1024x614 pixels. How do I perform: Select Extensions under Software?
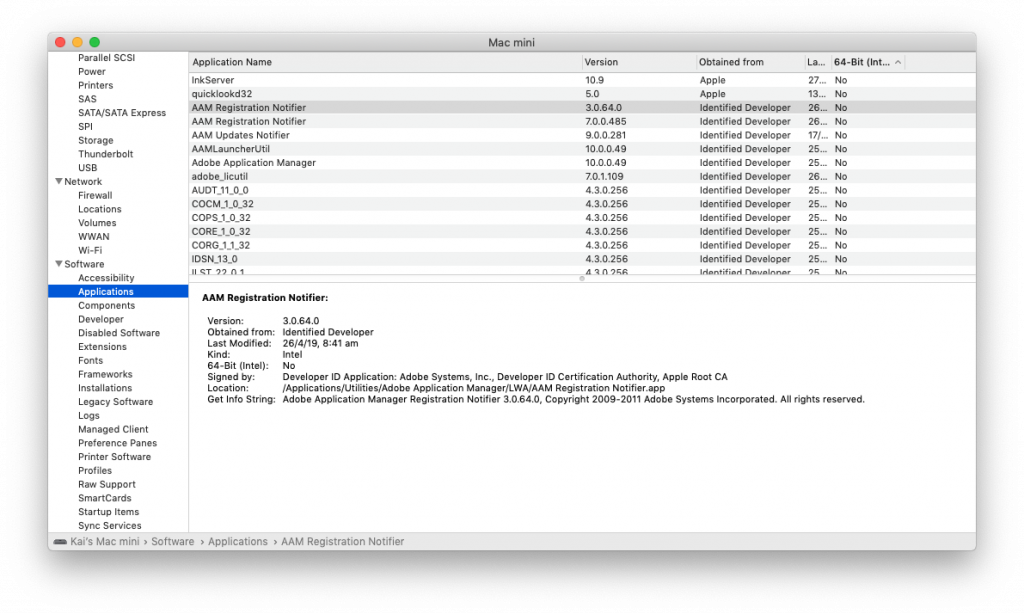coord(102,347)
